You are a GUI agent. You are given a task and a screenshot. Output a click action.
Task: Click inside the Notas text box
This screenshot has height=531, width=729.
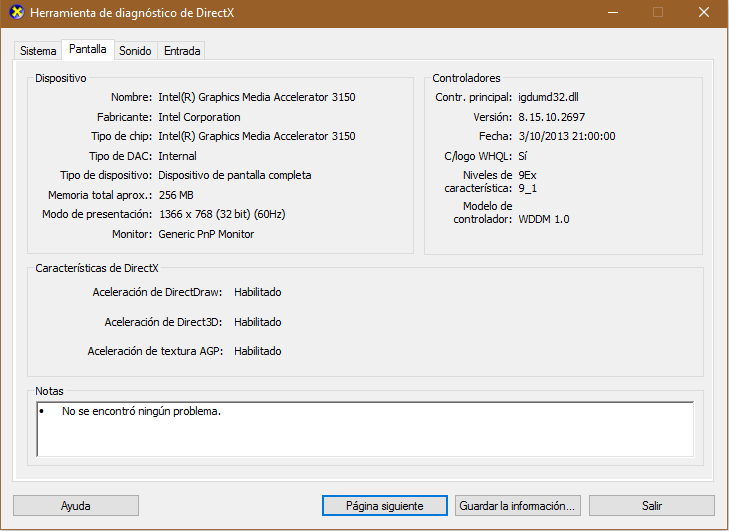[x=365, y=429]
